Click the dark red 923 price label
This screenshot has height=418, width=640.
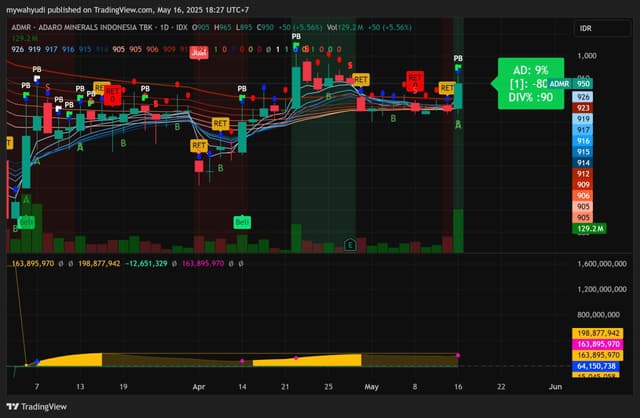click(x=583, y=108)
